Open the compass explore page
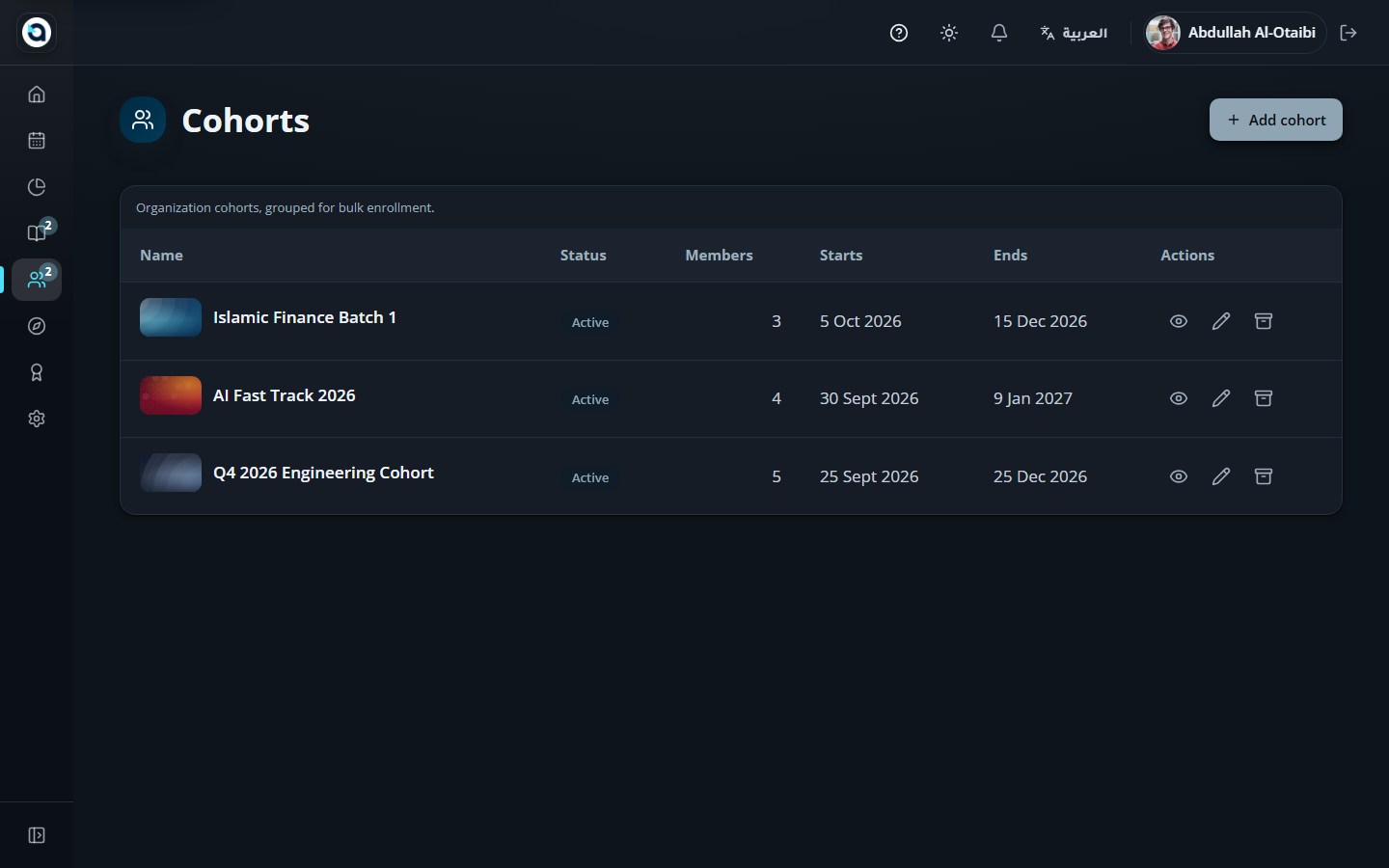Image resolution: width=1389 pixels, height=868 pixels. 37,326
